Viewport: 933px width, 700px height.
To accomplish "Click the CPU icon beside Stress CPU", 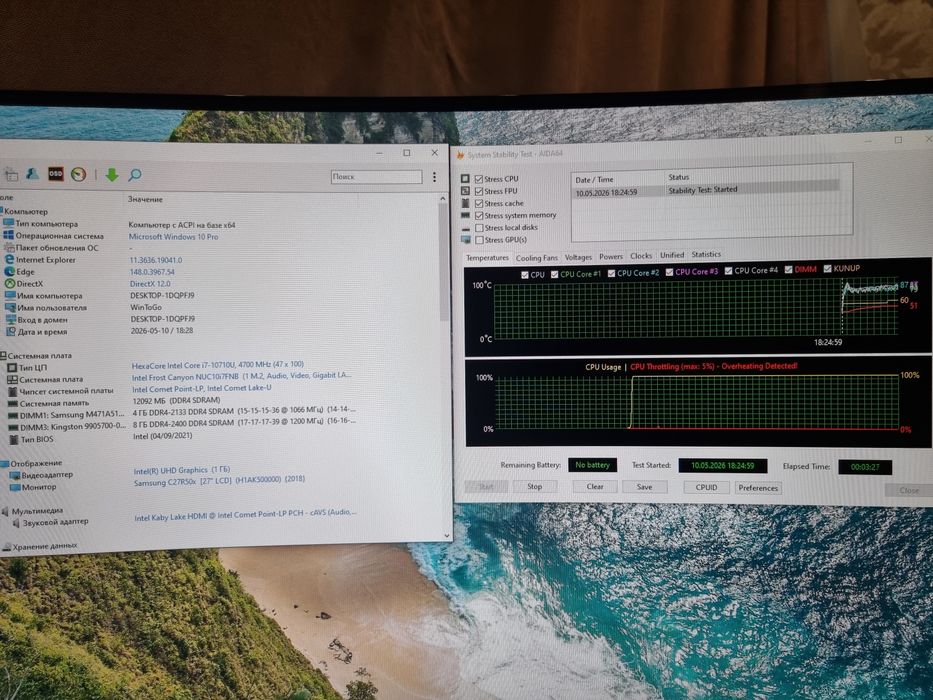I will click(465, 178).
